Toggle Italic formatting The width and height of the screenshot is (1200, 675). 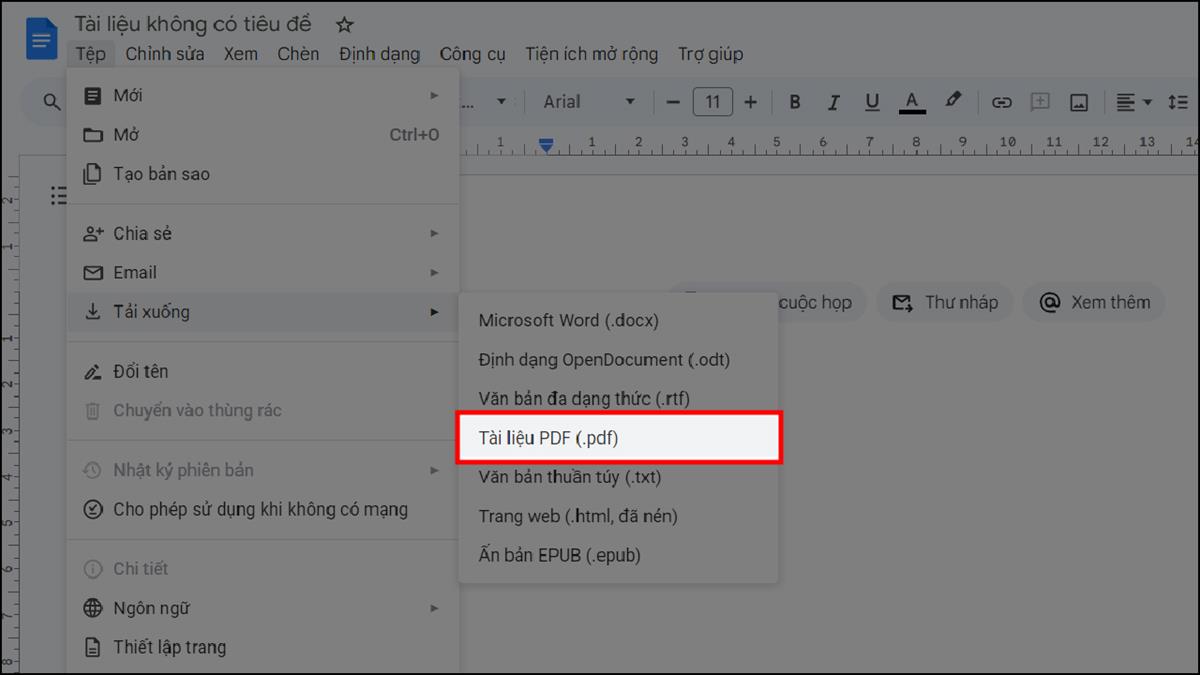coord(833,101)
